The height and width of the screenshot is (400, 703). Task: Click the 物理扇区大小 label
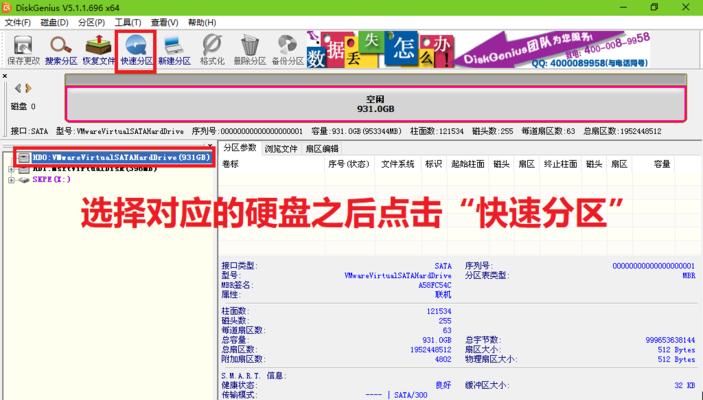[491, 359]
